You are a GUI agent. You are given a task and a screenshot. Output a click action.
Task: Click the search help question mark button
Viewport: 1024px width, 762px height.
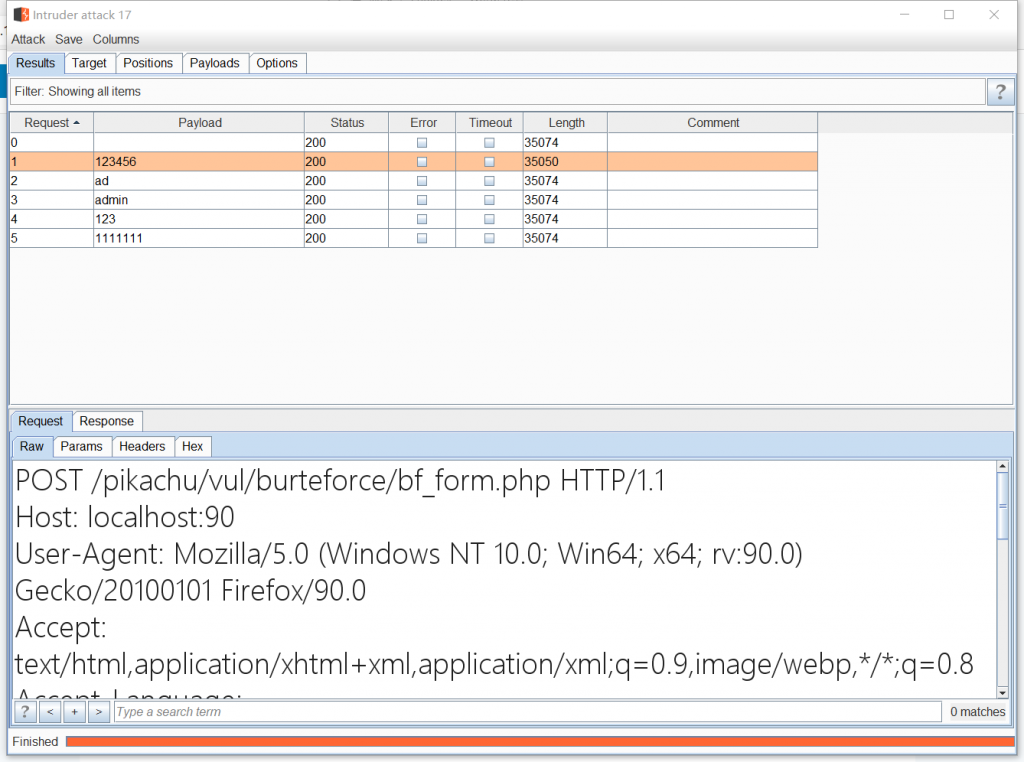click(25, 712)
